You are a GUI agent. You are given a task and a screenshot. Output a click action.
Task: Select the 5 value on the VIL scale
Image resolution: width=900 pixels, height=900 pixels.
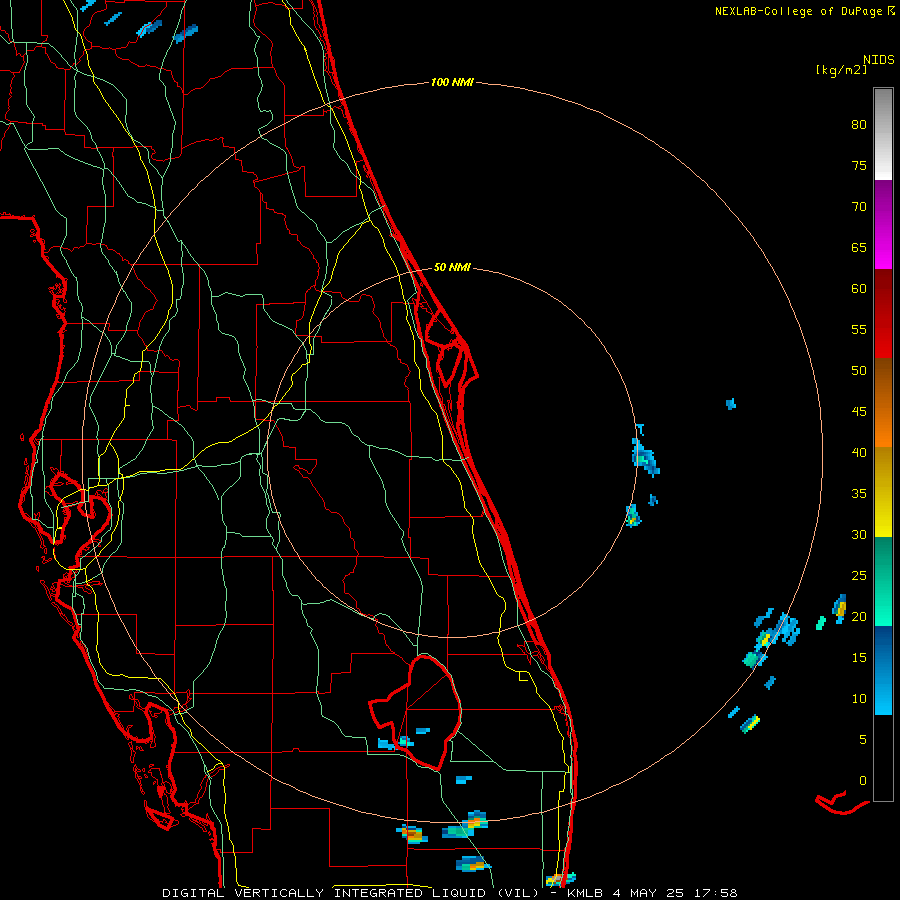[863, 739]
